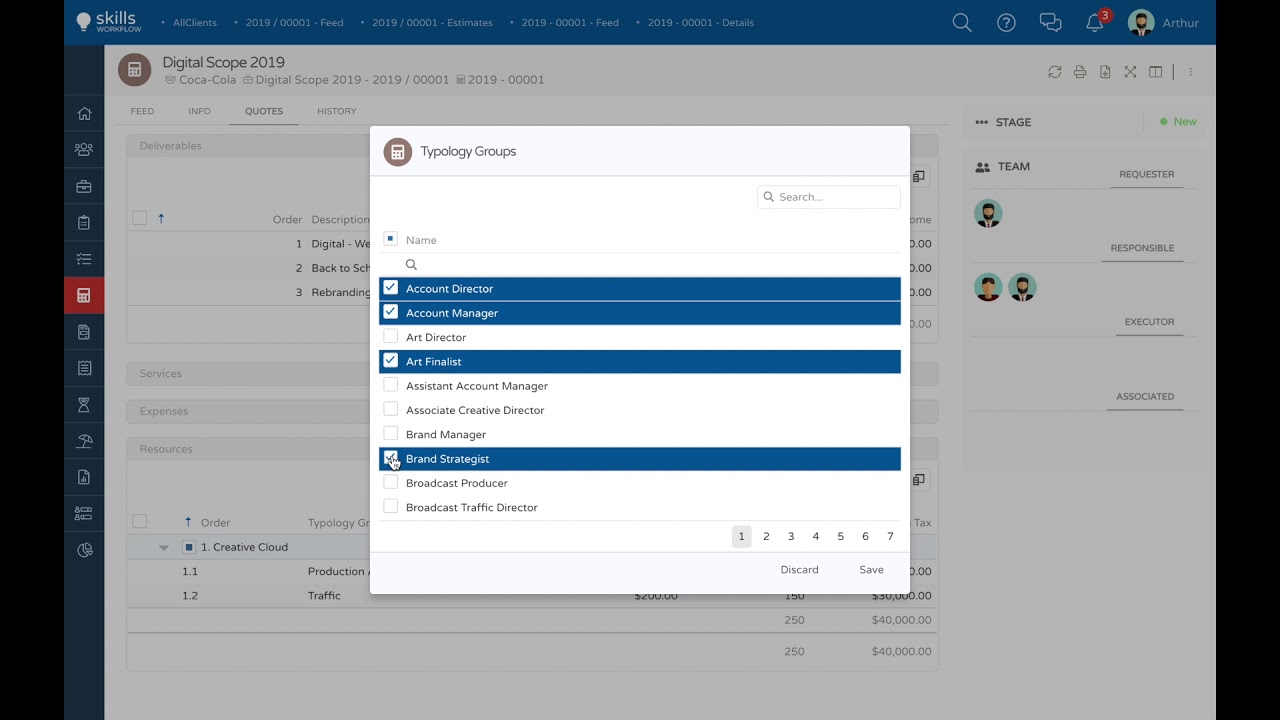Viewport: 1280px width, 720px height.
Task: Open the receipt invoice sidebar icon
Action: [x=84, y=368]
